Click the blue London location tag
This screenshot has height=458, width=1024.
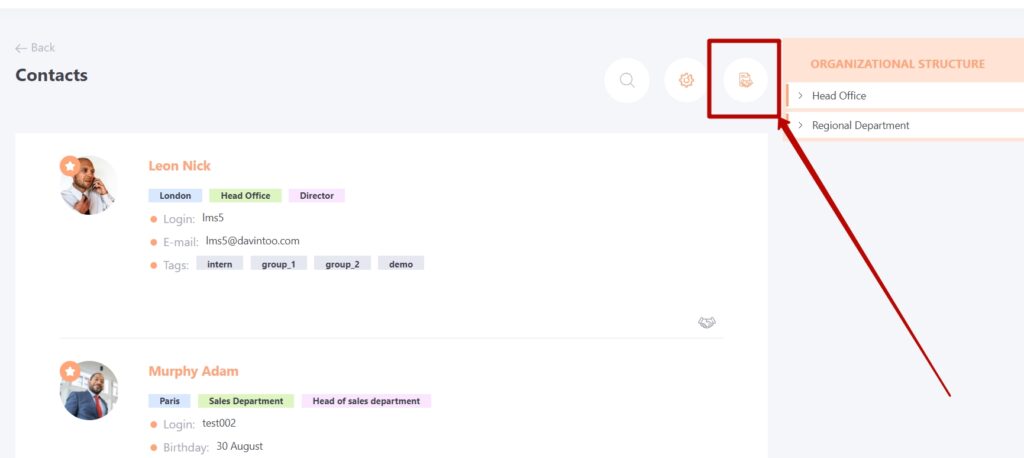tap(175, 195)
